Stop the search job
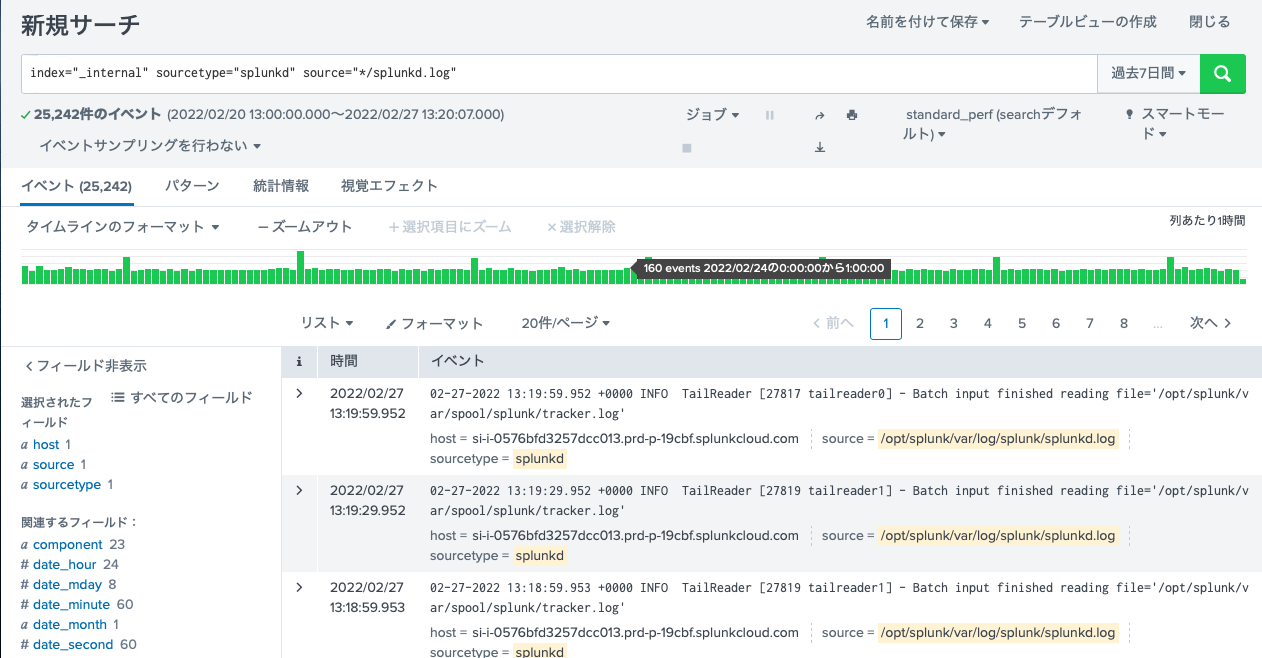This screenshot has width=1262, height=658. [687, 147]
